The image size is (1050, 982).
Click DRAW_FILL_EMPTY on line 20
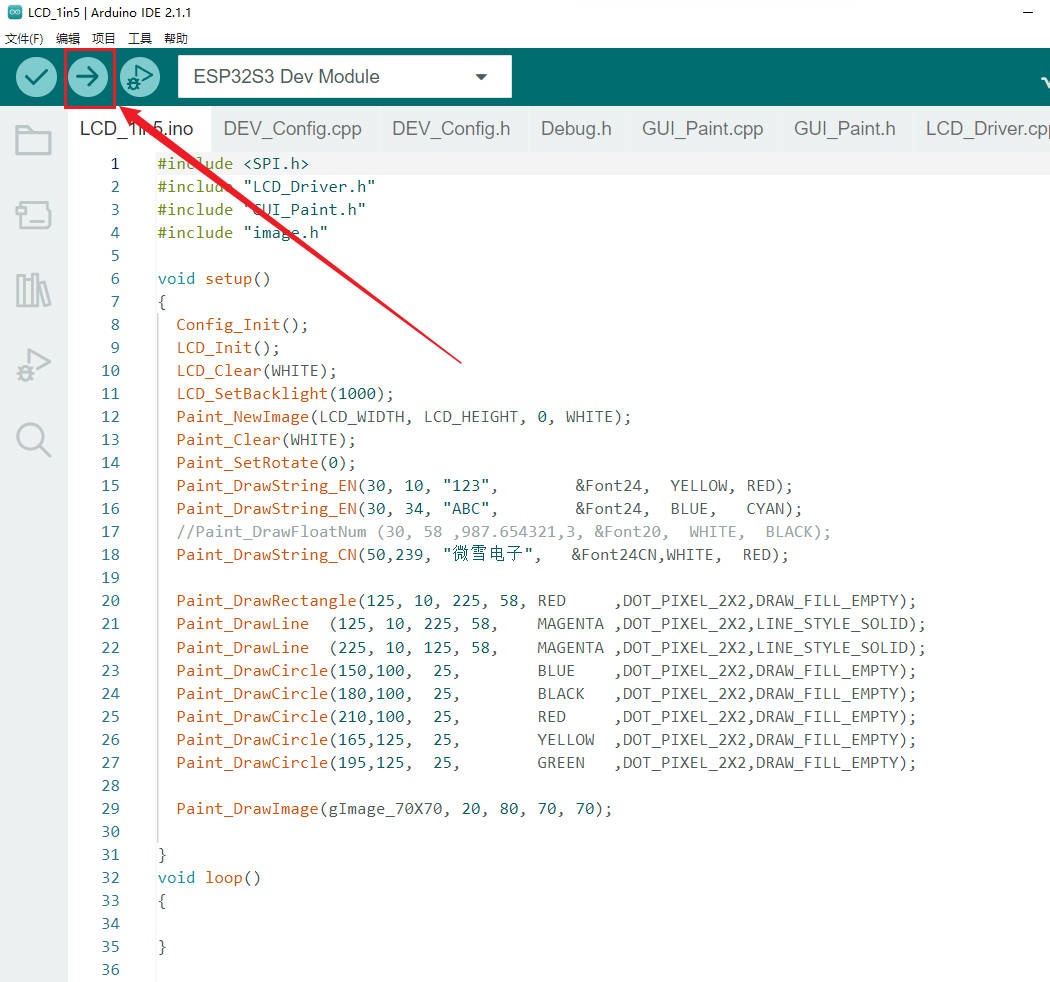point(827,601)
